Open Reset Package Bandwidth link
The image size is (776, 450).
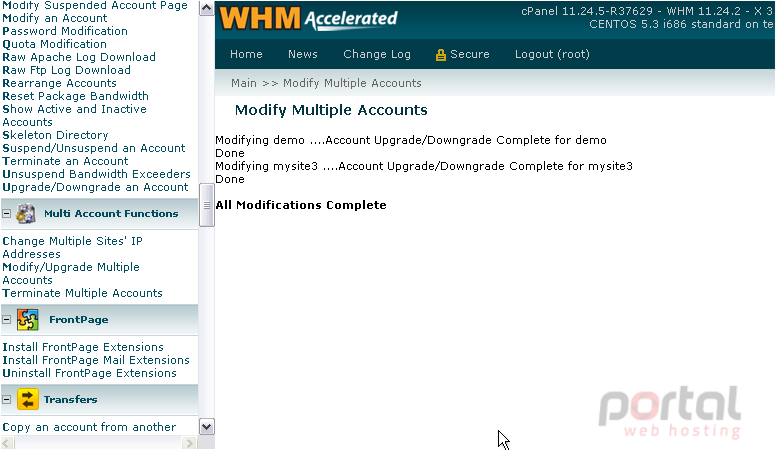[x=76, y=96]
